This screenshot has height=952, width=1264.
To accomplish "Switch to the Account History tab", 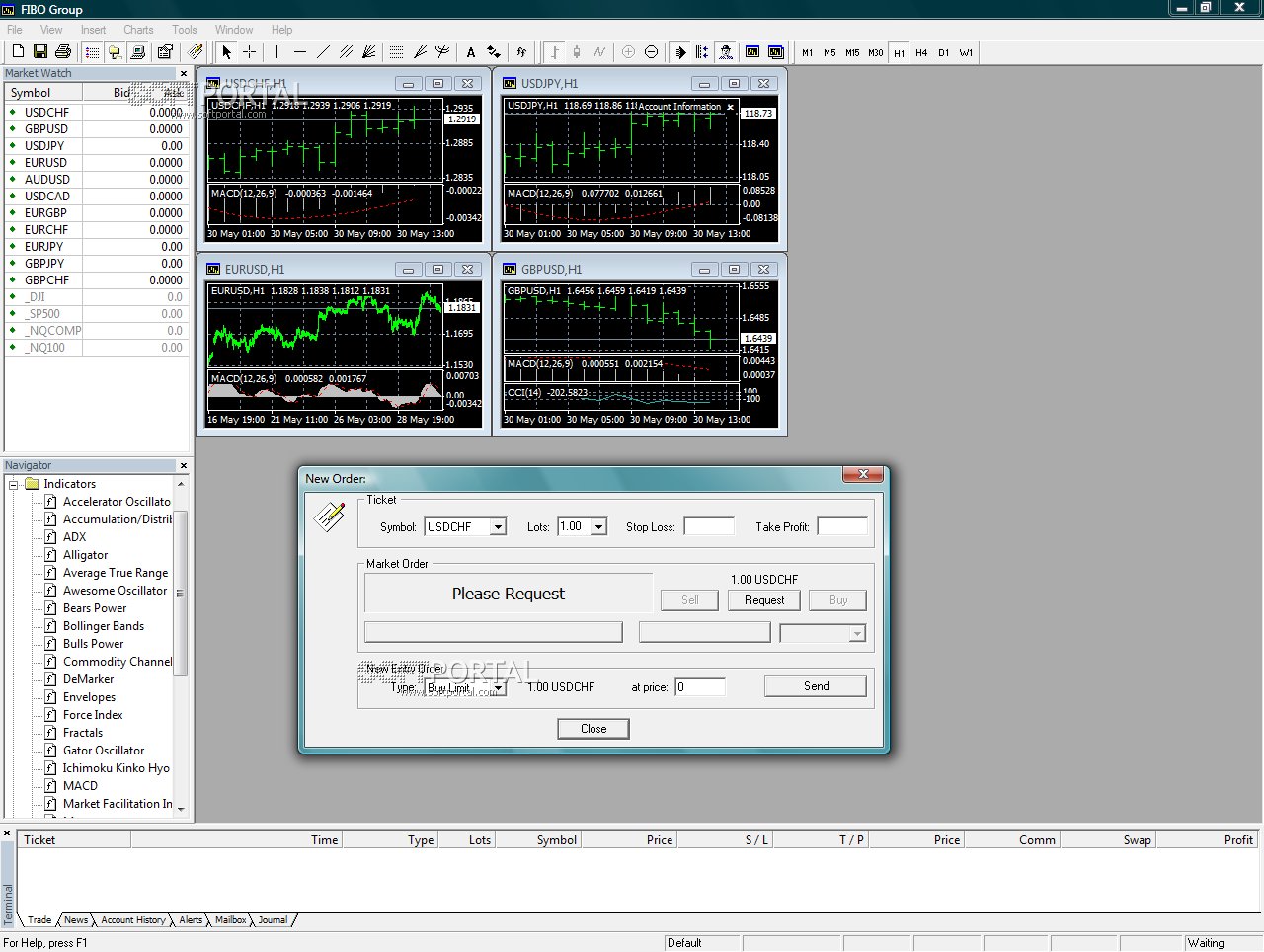I will (x=133, y=920).
